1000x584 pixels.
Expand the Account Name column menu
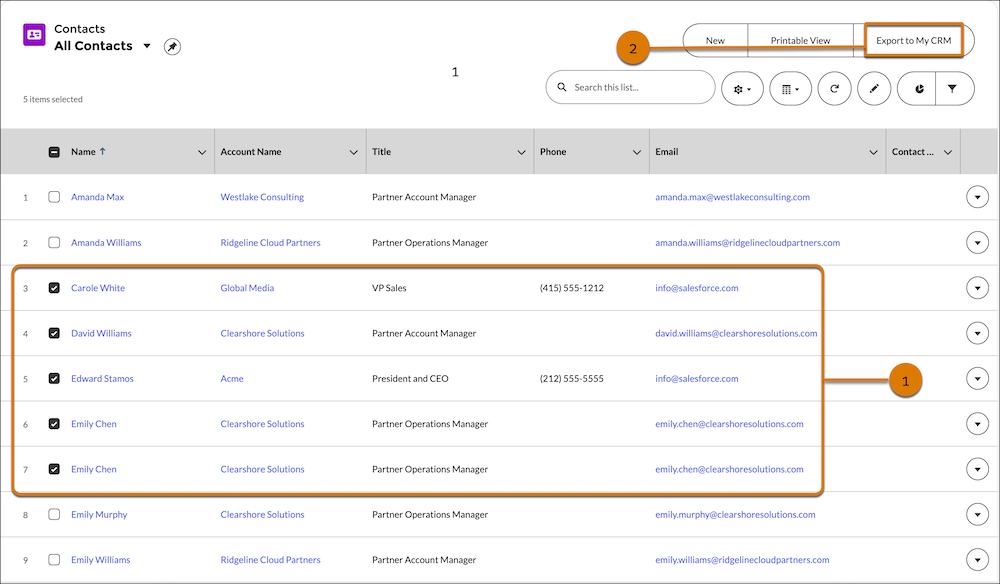pyautogui.click(x=353, y=152)
